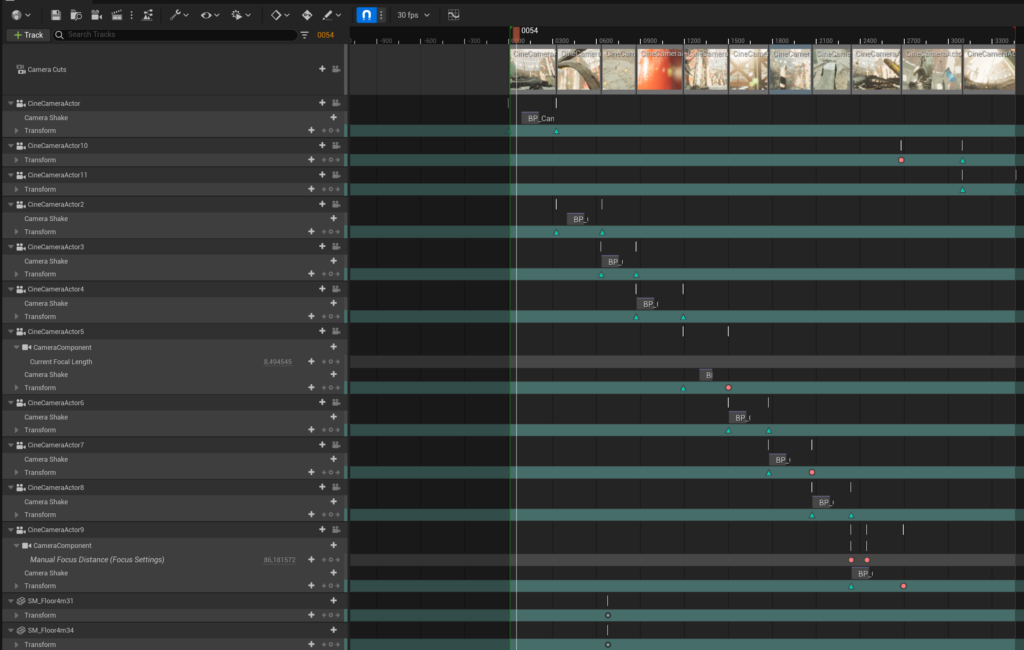1024x650 pixels.
Task: Toggle camera lock on Camera Cuts track
Action: [336, 69]
